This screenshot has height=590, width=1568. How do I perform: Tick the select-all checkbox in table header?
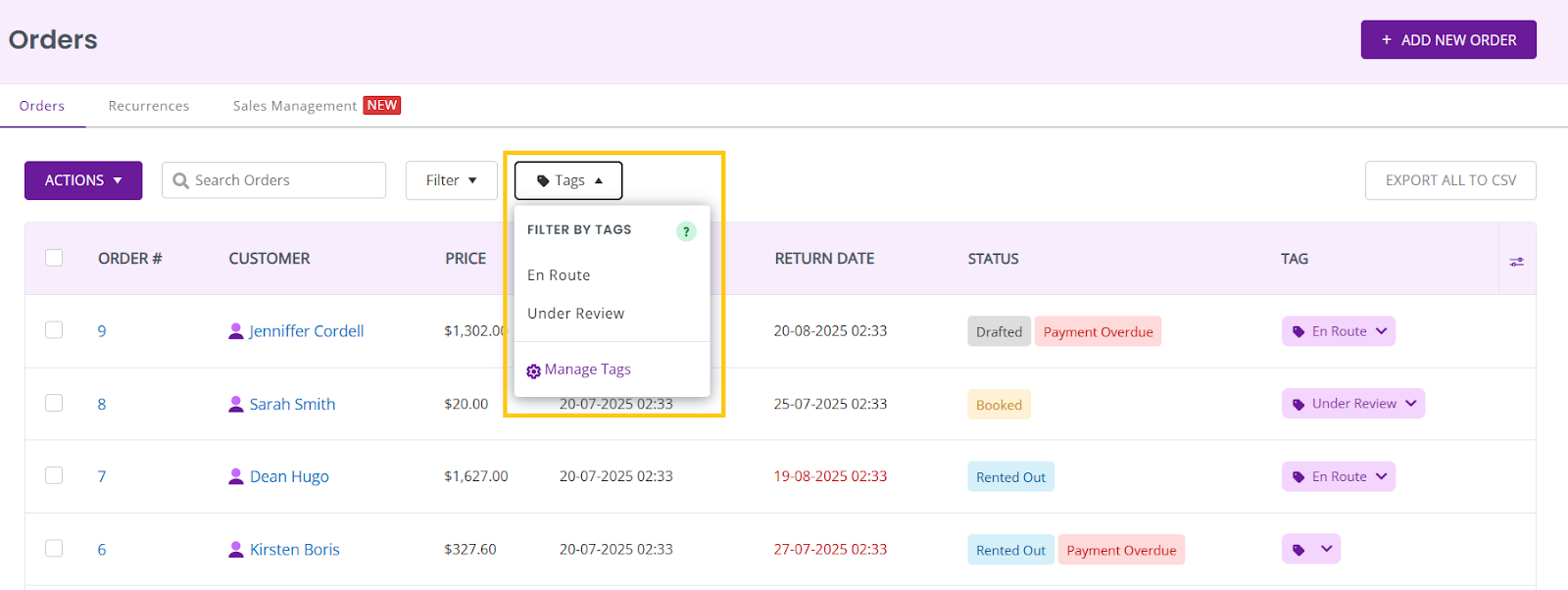pyautogui.click(x=54, y=257)
